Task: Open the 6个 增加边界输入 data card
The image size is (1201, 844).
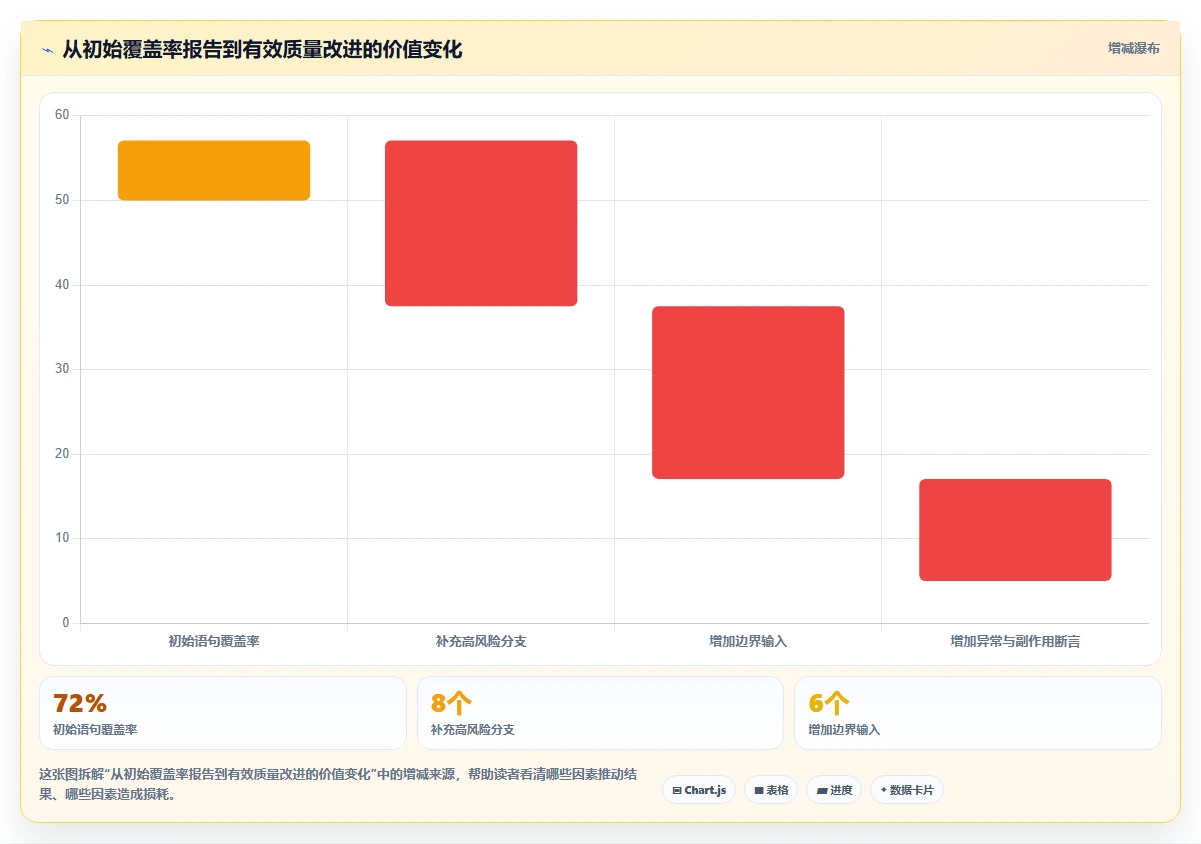Action: (x=978, y=713)
